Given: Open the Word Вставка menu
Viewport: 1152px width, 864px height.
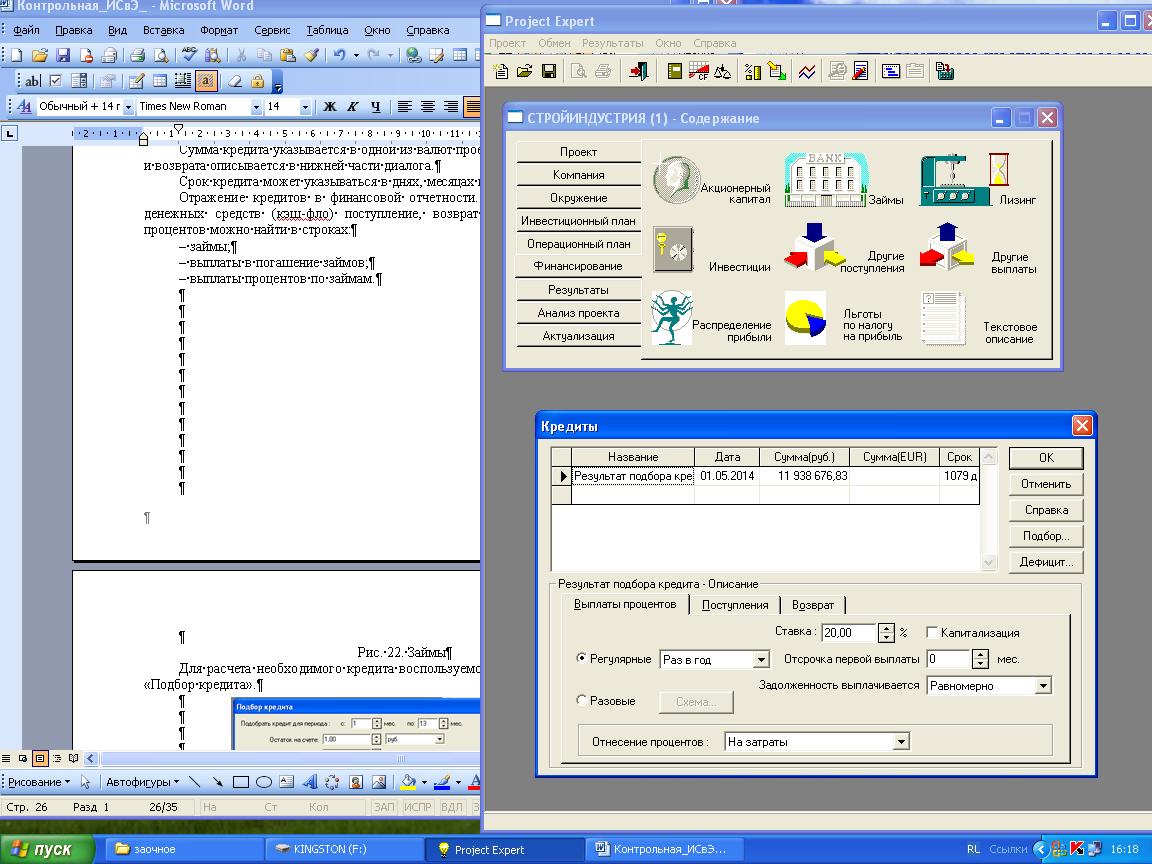Looking at the screenshot, I should coord(163,30).
